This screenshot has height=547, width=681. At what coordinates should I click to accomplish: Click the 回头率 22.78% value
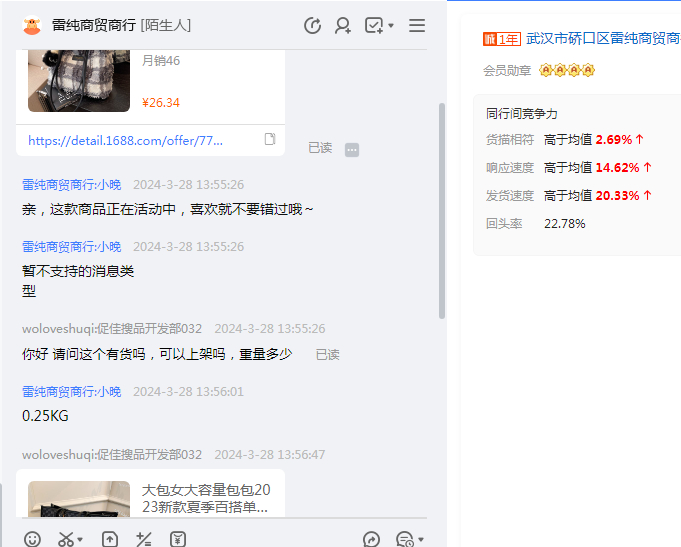(x=565, y=224)
